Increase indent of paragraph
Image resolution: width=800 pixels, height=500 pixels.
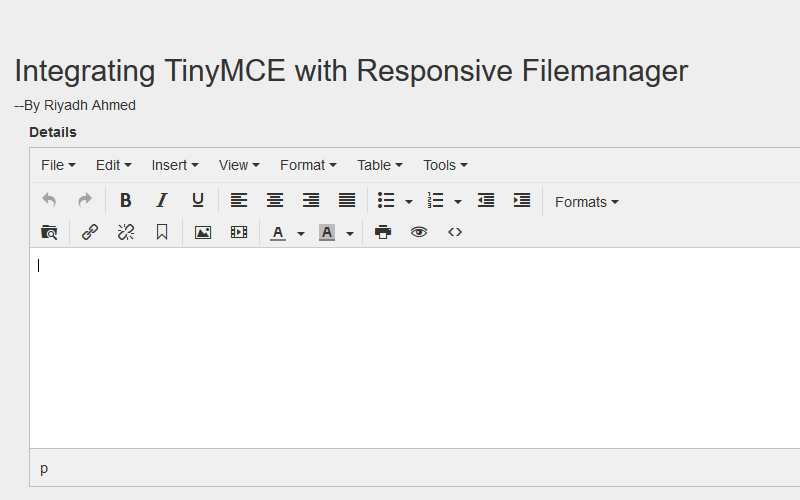click(x=522, y=201)
